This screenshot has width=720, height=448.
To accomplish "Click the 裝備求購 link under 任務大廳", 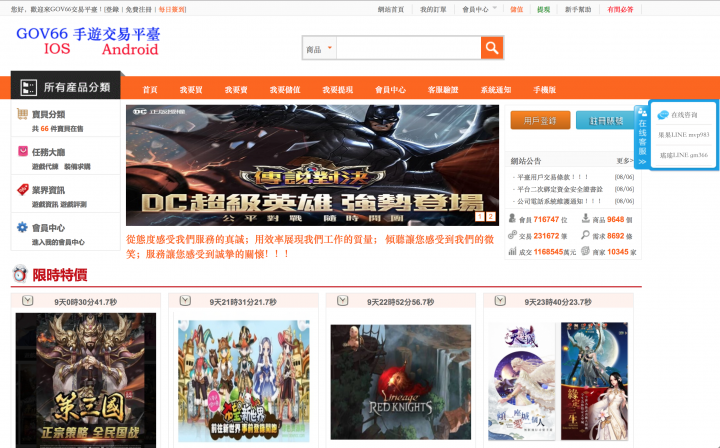I will [77, 167].
